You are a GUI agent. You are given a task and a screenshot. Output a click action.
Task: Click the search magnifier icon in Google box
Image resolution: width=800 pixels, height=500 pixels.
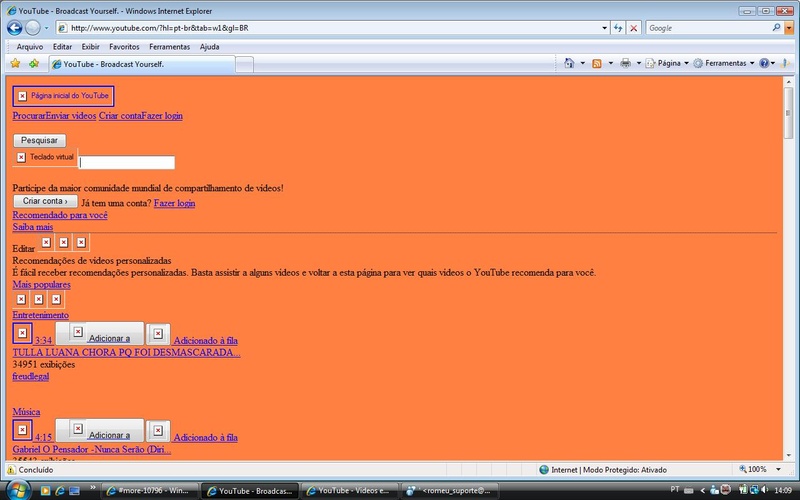(777, 28)
